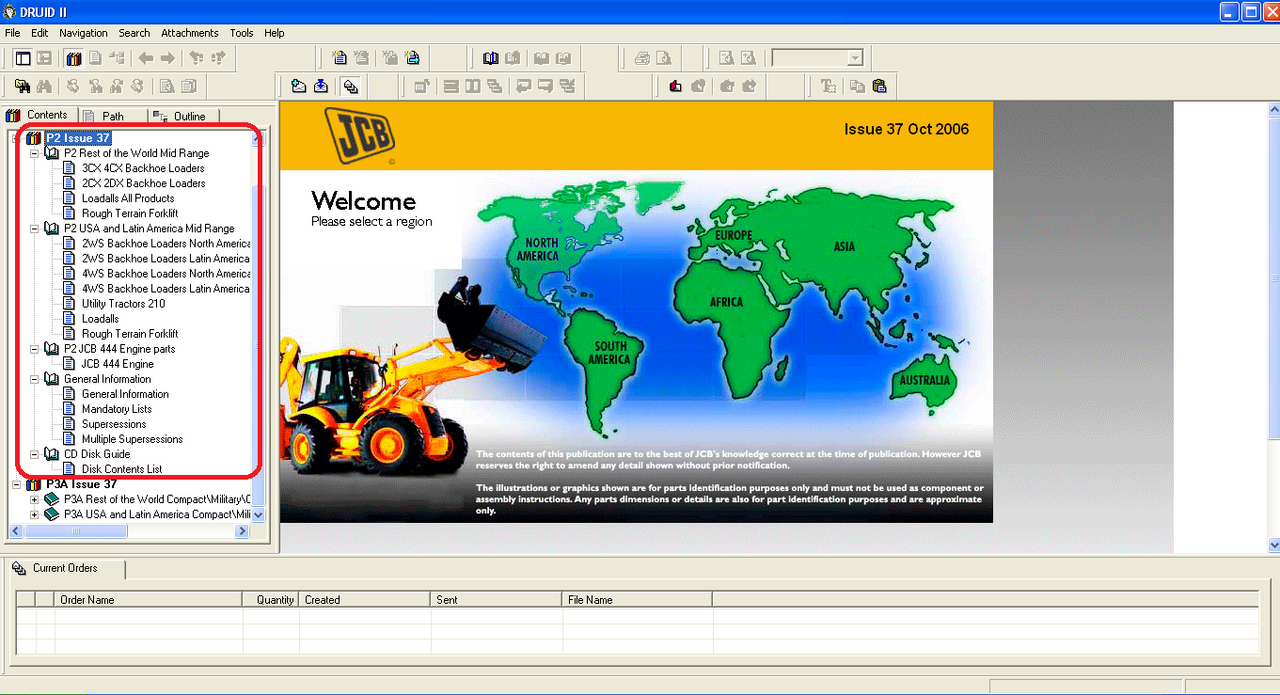
Task: Toggle the current orders pane icon
Action: click(349, 86)
